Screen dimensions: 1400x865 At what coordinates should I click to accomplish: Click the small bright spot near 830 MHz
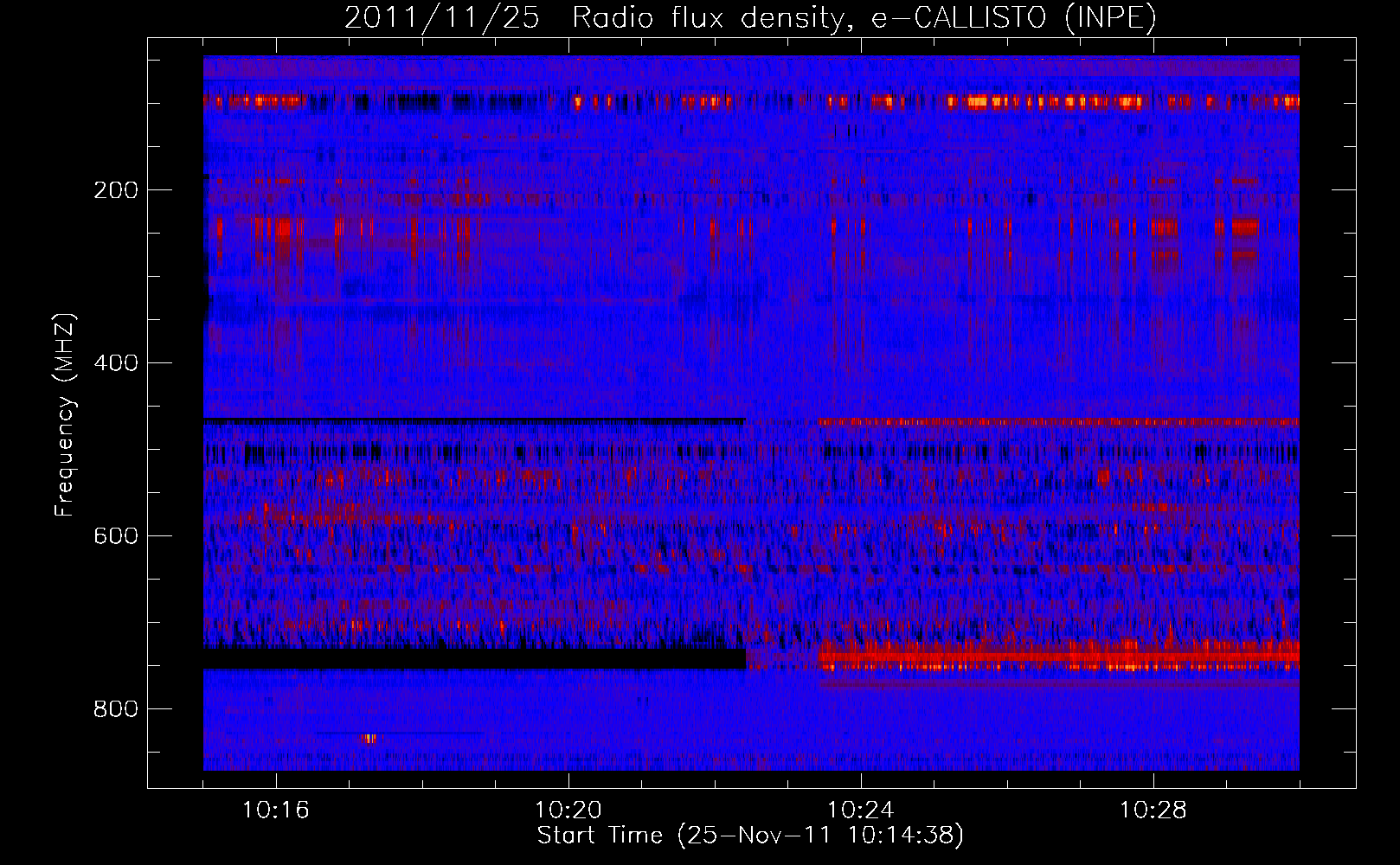click(369, 739)
